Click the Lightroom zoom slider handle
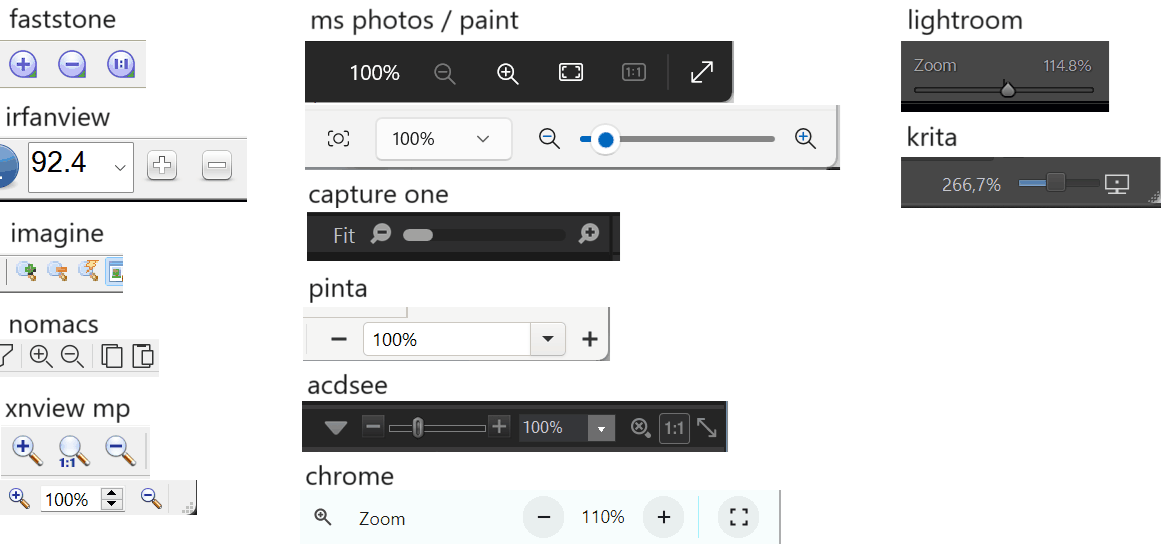 (1008, 90)
